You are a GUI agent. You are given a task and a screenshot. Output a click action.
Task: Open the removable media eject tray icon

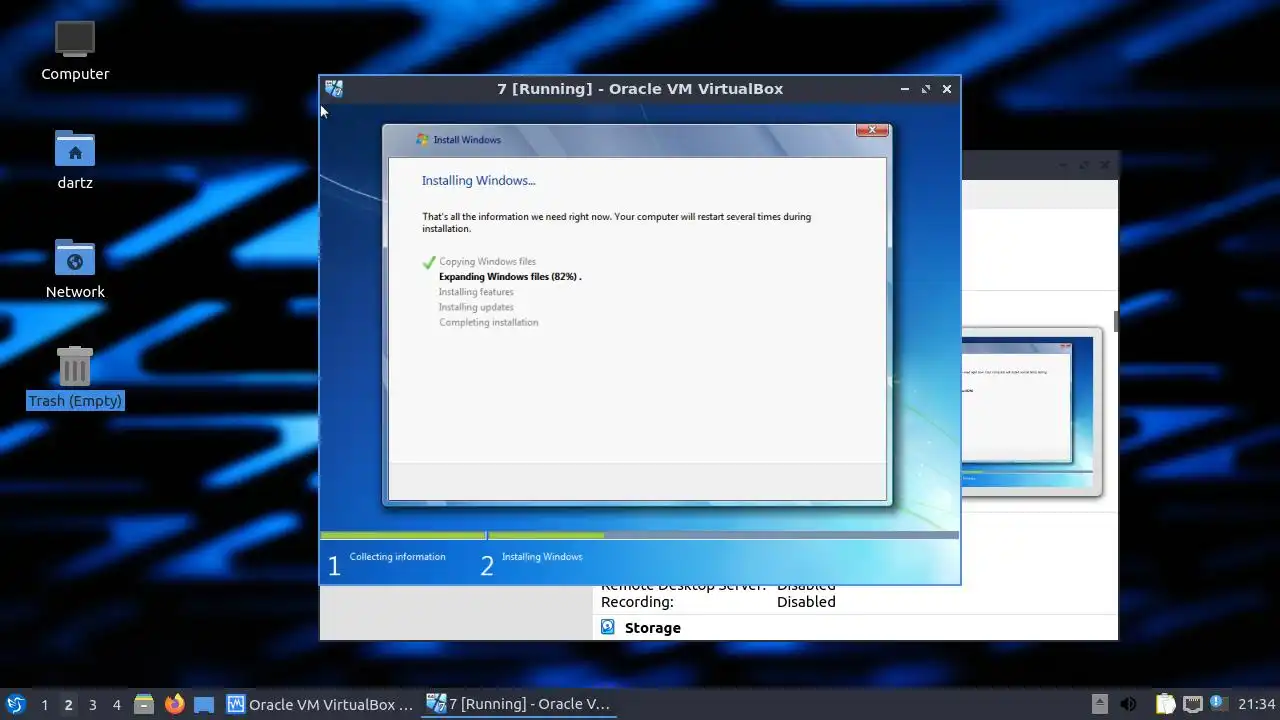[1099, 704]
